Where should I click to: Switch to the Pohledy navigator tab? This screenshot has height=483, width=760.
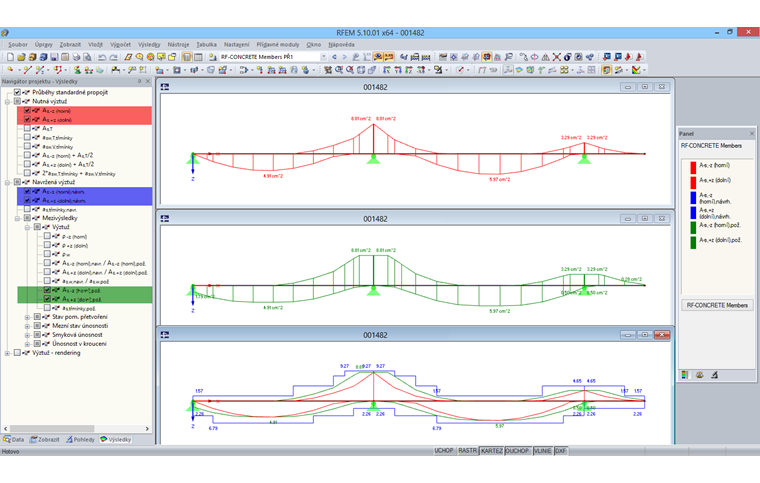(80, 439)
